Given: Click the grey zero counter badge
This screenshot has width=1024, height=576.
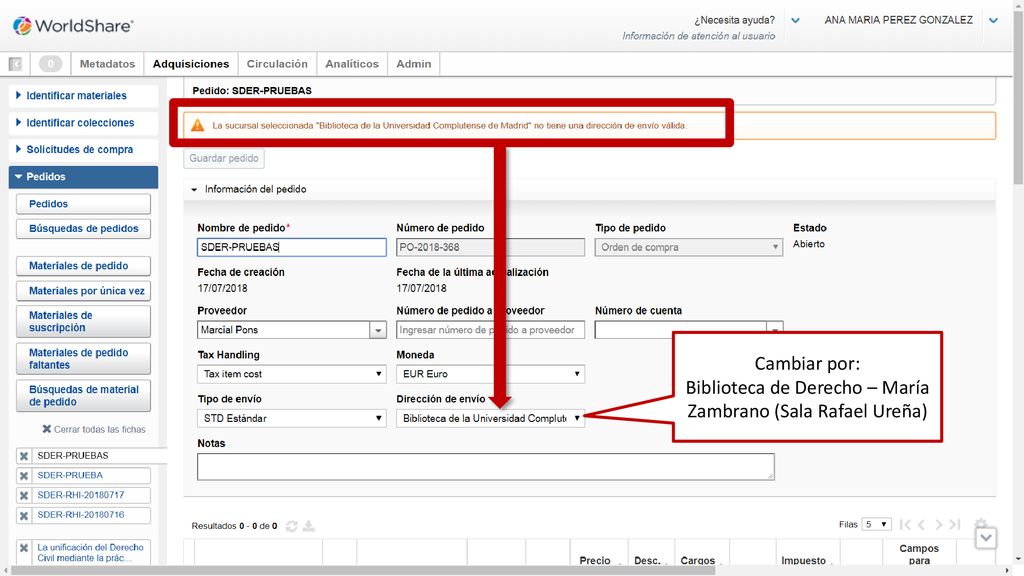Looking at the screenshot, I should pos(50,64).
